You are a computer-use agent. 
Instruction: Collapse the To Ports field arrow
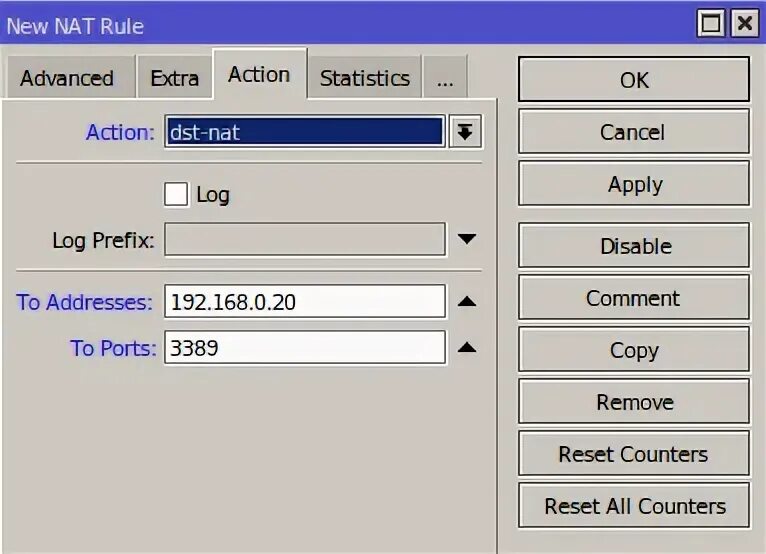click(467, 347)
